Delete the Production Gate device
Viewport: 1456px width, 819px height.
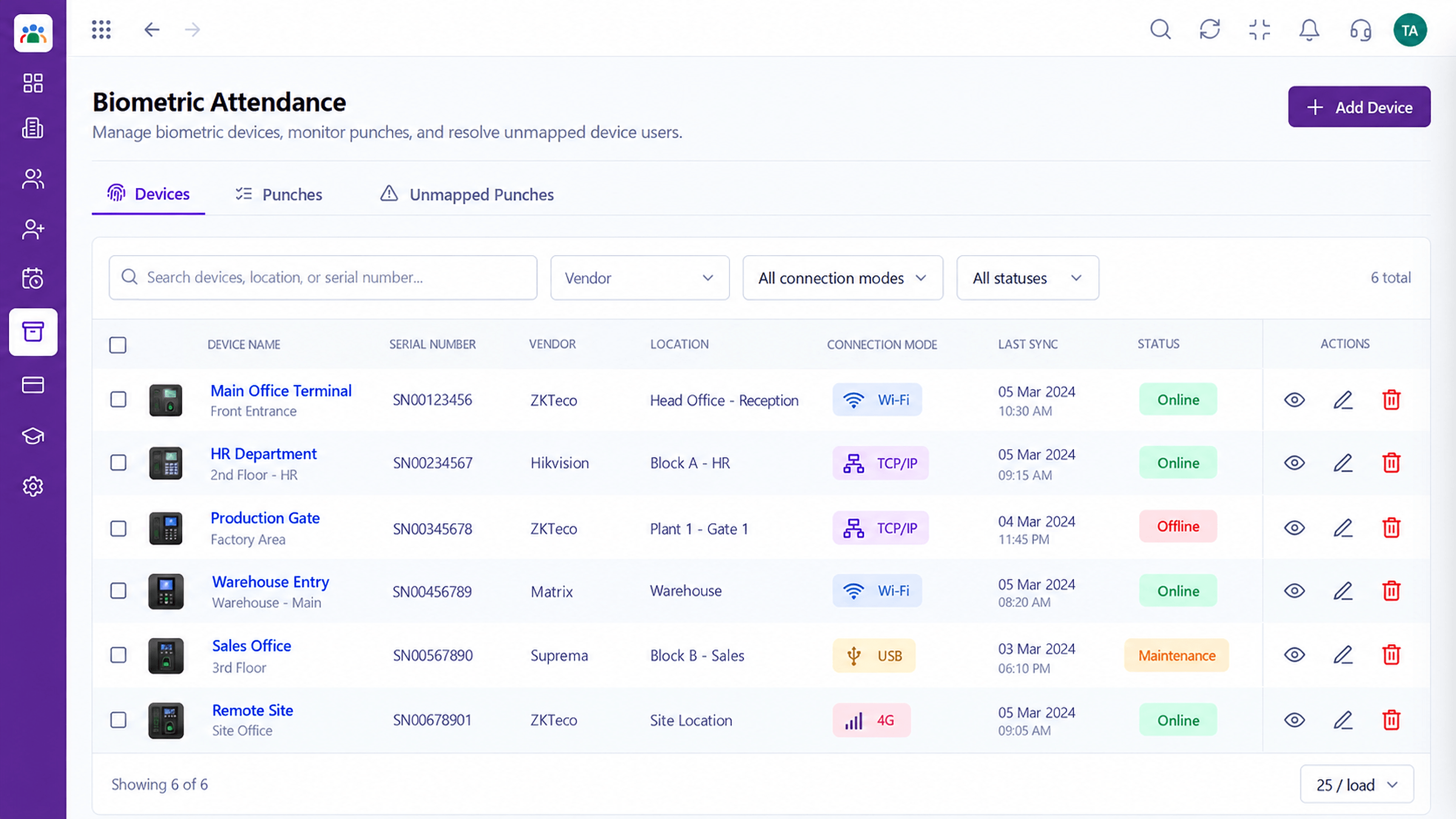tap(1391, 528)
